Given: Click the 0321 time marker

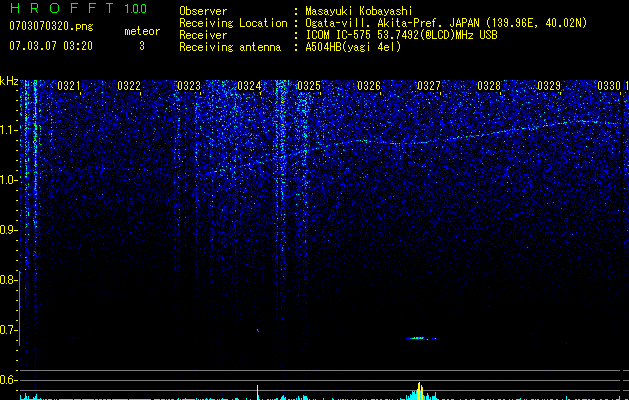Looking at the screenshot, I should coord(69,86).
